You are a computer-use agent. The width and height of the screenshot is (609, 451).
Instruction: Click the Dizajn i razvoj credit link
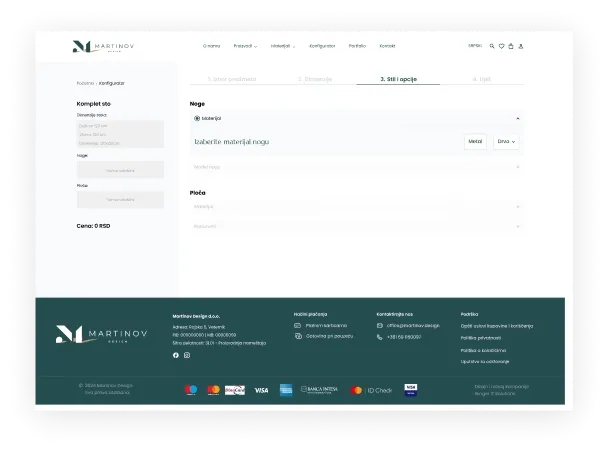point(502,390)
